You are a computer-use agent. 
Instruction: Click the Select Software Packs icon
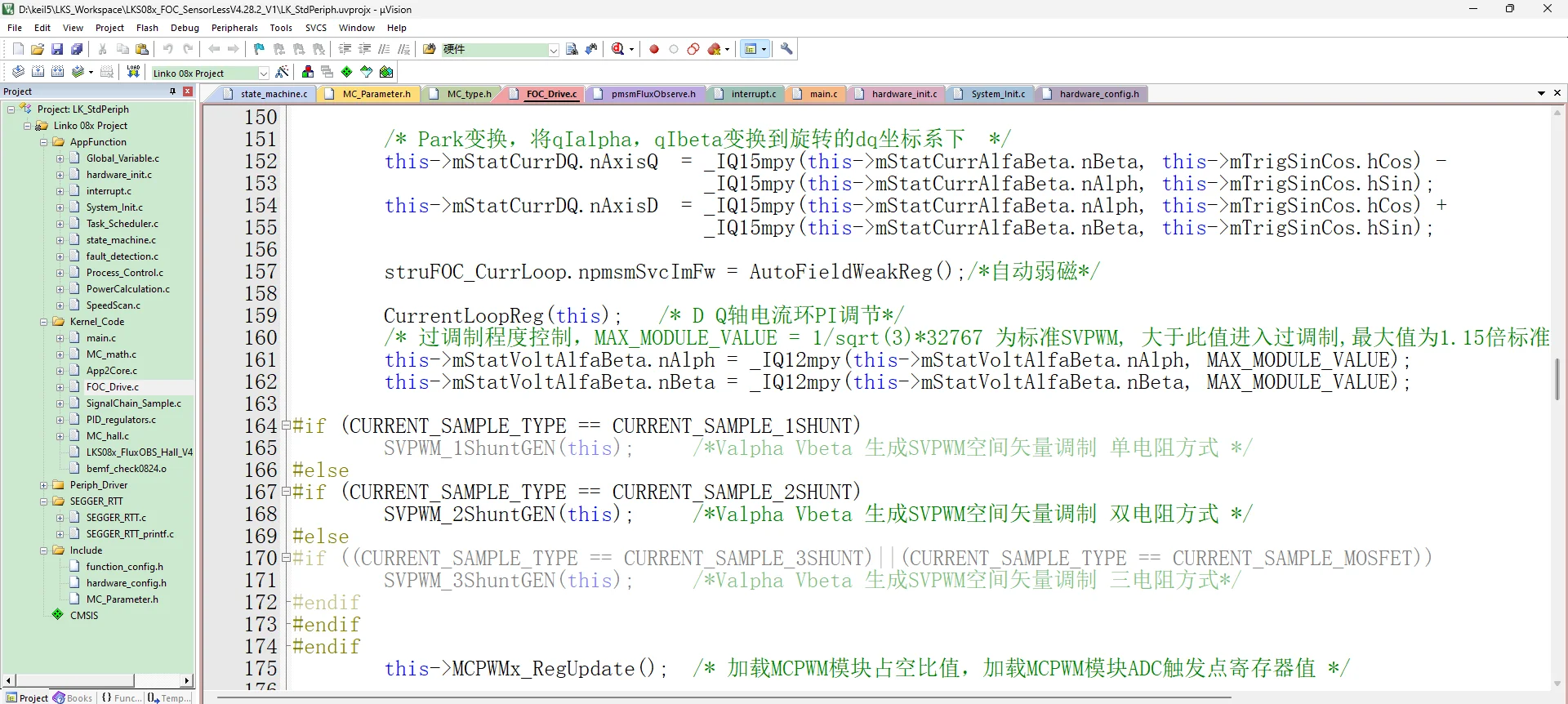pyautogui.click(x=367, y=72)
